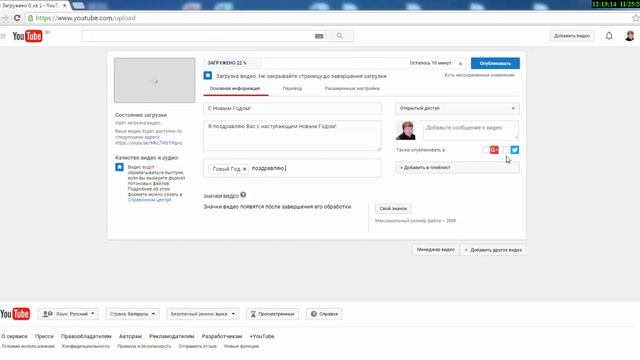Click the uploader profile picture

[x=406, y=130]
